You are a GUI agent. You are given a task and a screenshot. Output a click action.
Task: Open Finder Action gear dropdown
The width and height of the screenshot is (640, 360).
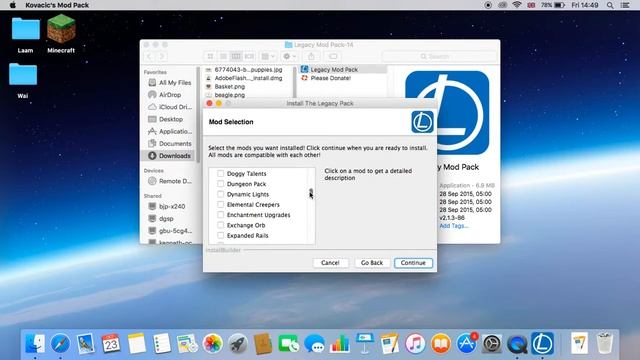pos(289,56)
